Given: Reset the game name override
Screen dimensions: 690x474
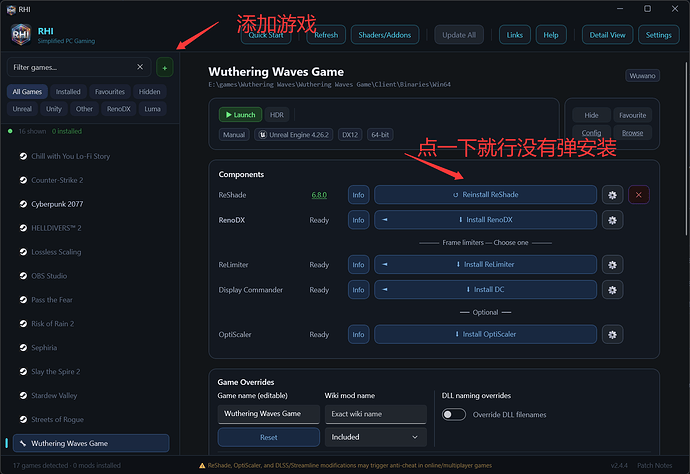Looking at the screenshot, I should (x=268, y=437).
